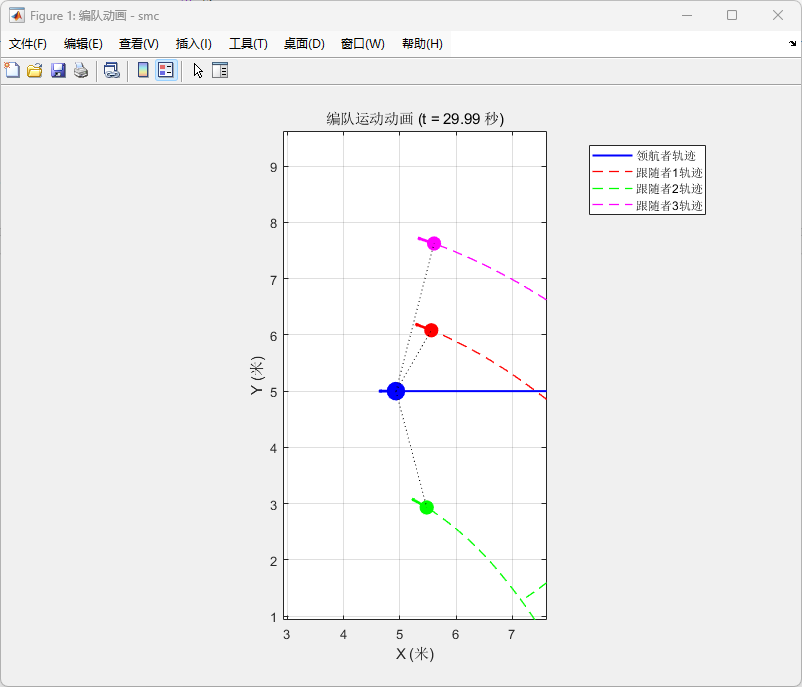The height and width of the screenshot is (687, 802).
Task: Print the figure with the printer icon
Action: coord(81,70)
